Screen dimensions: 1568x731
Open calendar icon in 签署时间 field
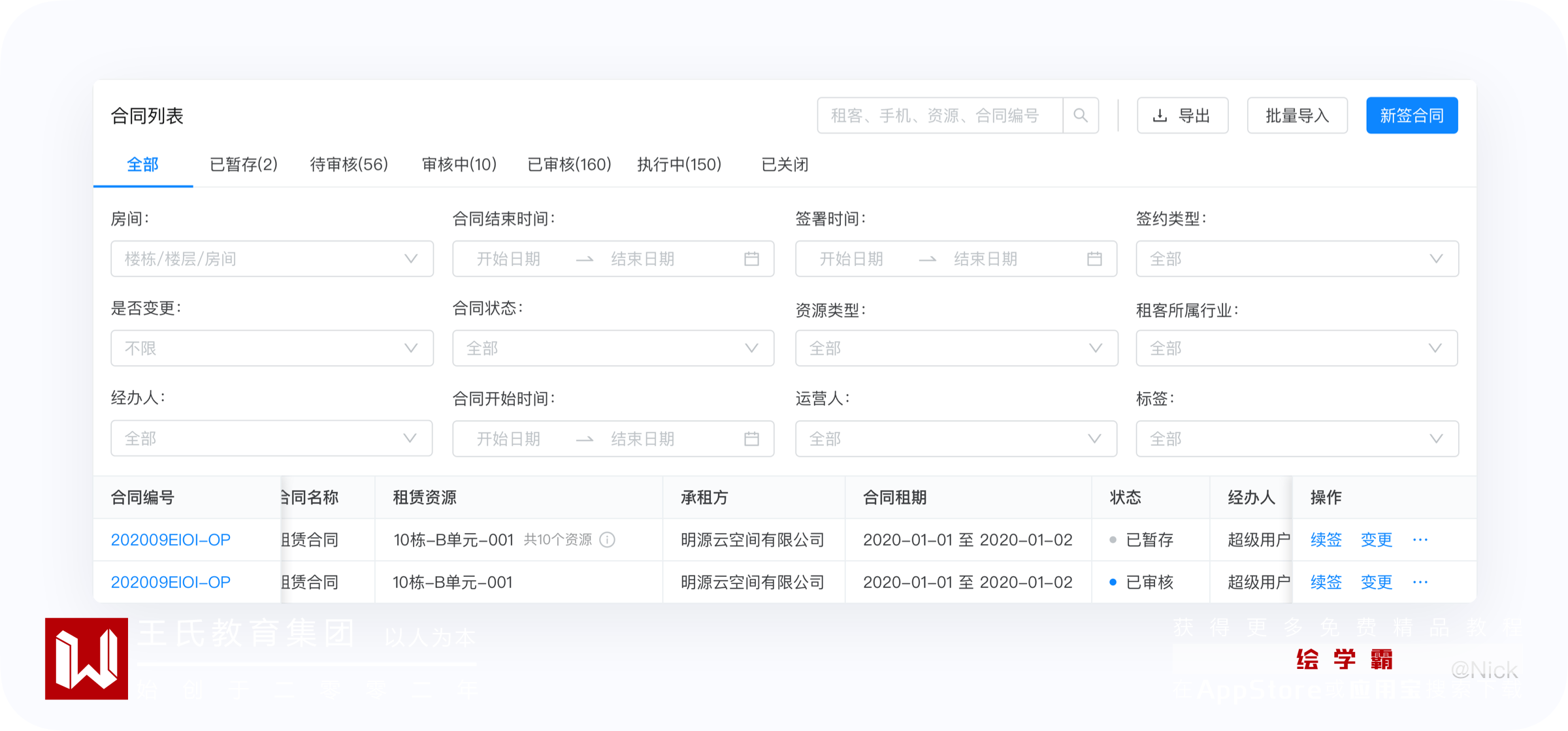tap(1094, 259)
